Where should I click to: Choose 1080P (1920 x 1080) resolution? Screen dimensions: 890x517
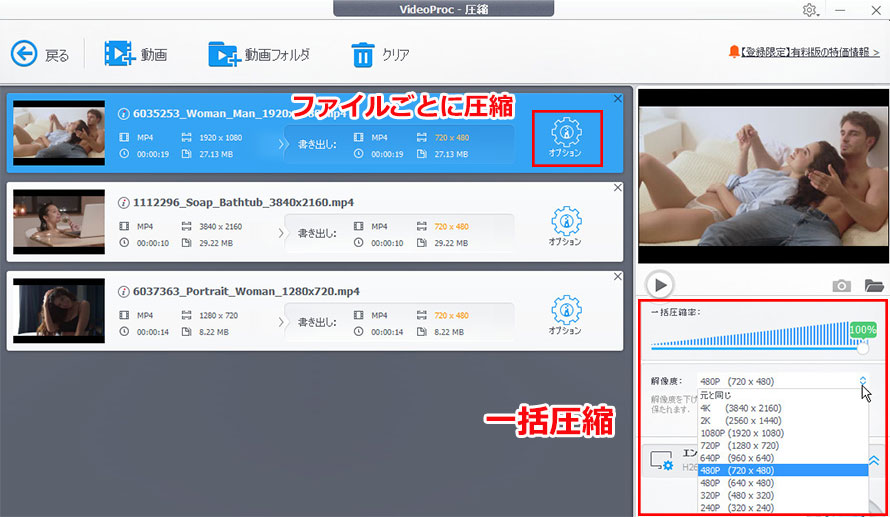click(x=783, y=433)
